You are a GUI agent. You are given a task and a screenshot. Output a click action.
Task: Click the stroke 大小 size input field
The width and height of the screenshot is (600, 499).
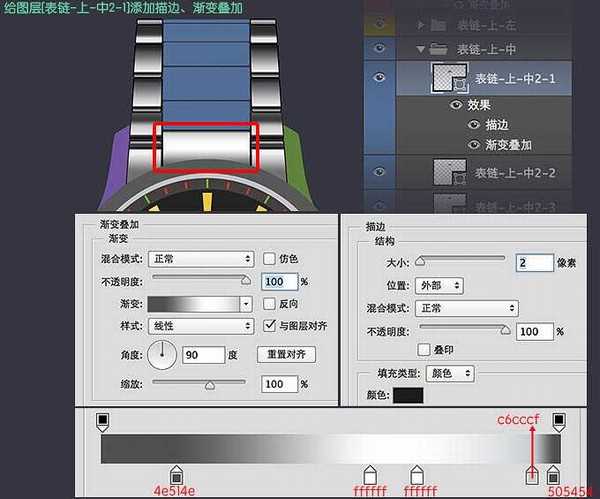point(534,263)
